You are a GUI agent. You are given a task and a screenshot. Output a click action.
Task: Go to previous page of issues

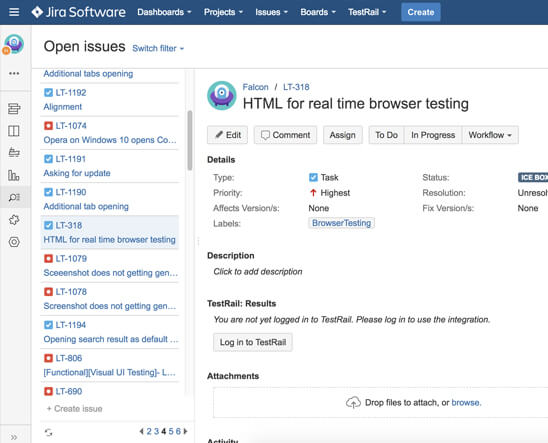pyautogui.click(x=141, y=431)
